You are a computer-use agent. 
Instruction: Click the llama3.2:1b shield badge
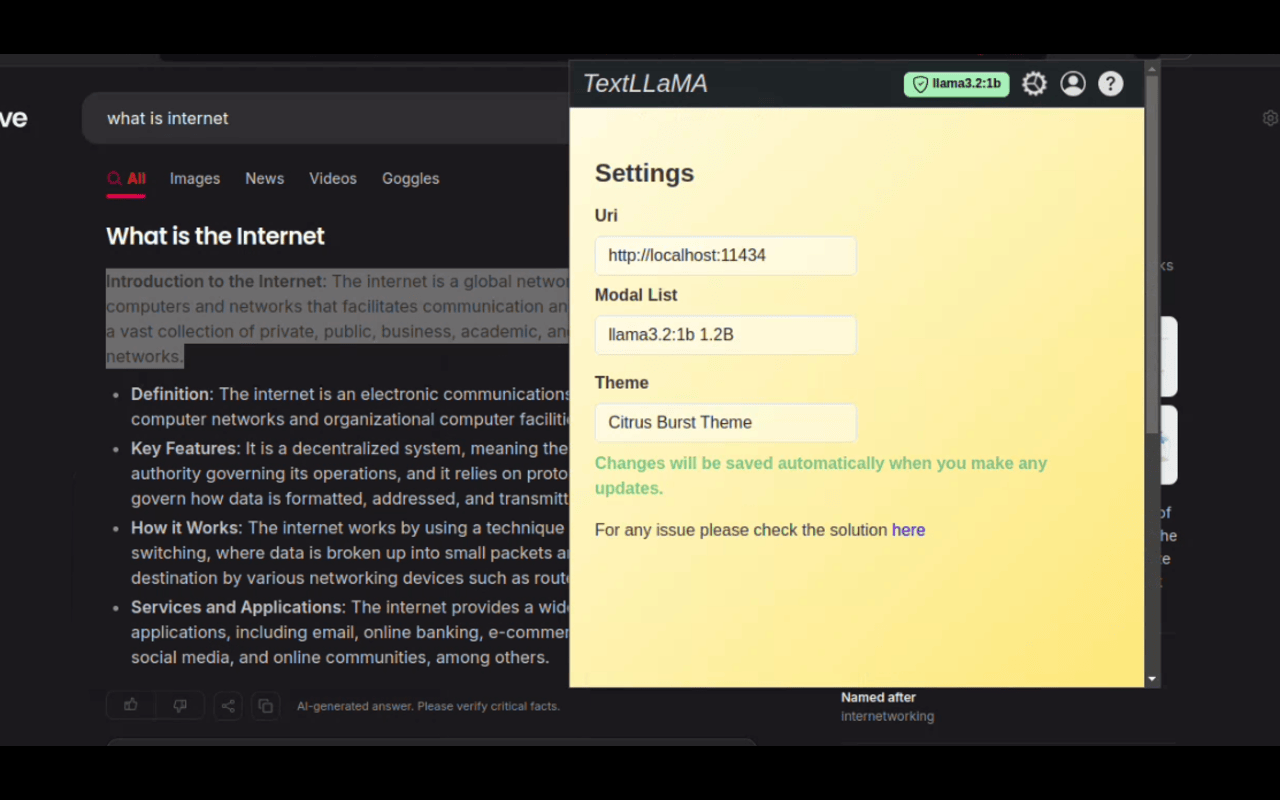coord(955,83)
